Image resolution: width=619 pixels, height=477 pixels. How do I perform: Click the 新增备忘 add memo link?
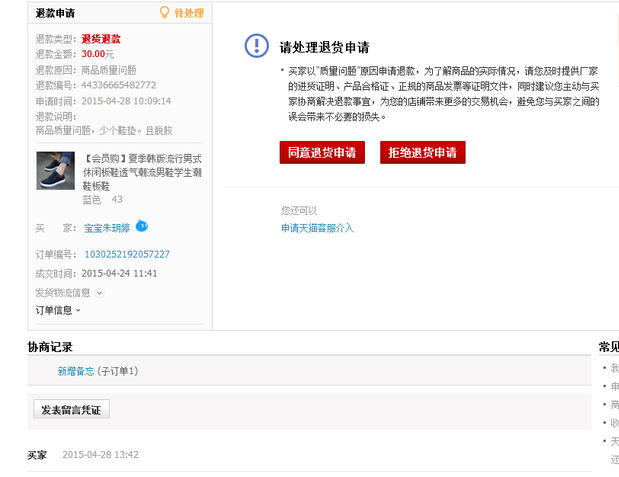coord(76,371)
